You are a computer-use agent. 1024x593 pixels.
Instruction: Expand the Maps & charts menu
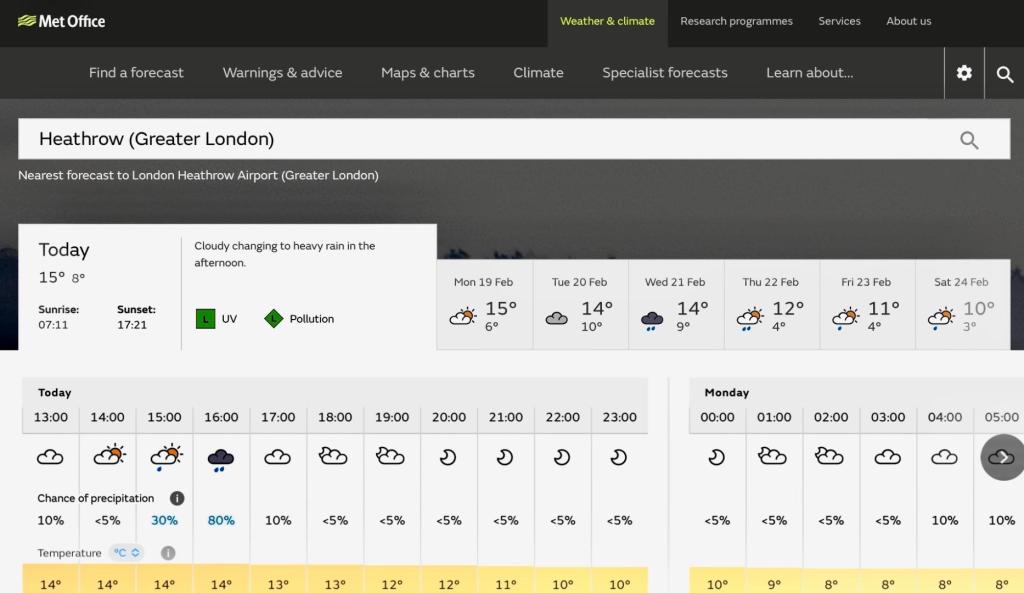[427, 73]
